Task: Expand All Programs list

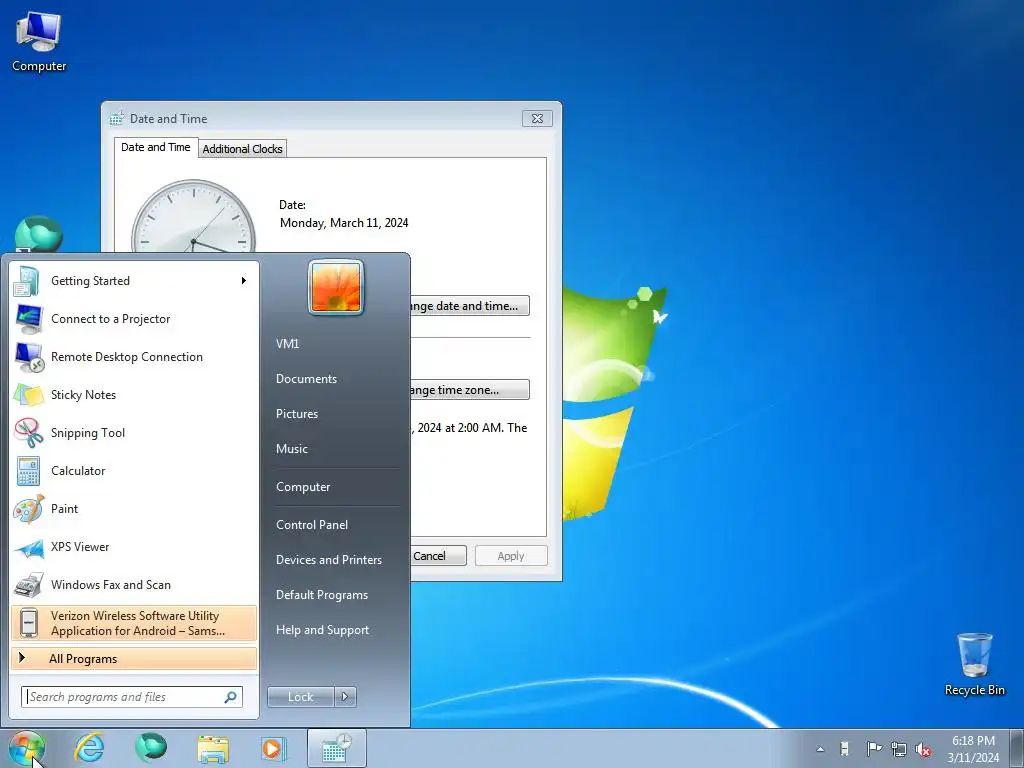Action: (134, 659)
